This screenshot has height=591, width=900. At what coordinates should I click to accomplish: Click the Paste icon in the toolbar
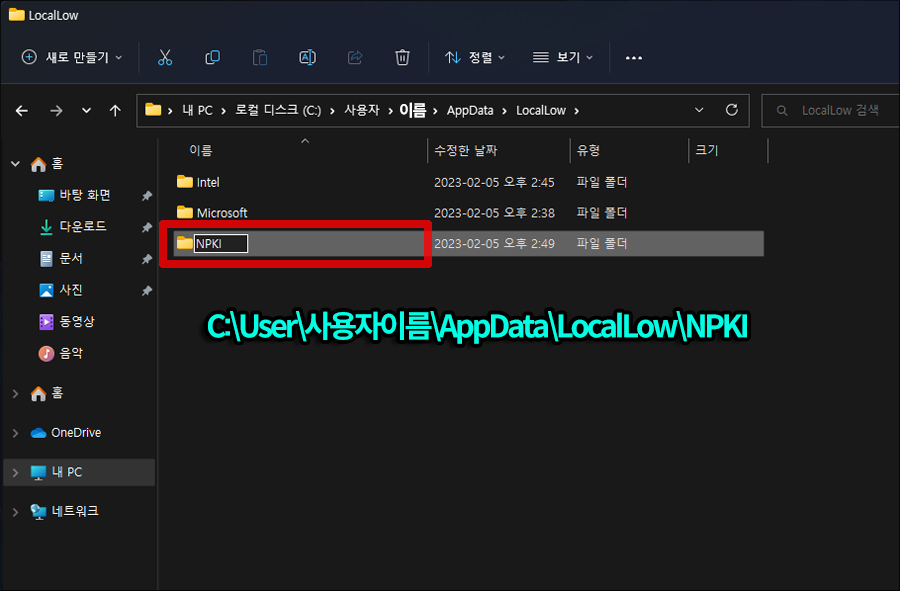[x=259, y=57]
